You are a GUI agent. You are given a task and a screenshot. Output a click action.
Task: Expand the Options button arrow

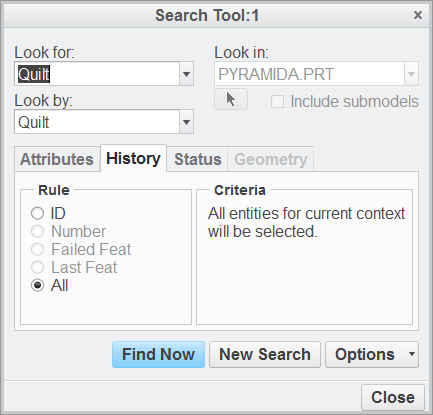pos(412,354)
